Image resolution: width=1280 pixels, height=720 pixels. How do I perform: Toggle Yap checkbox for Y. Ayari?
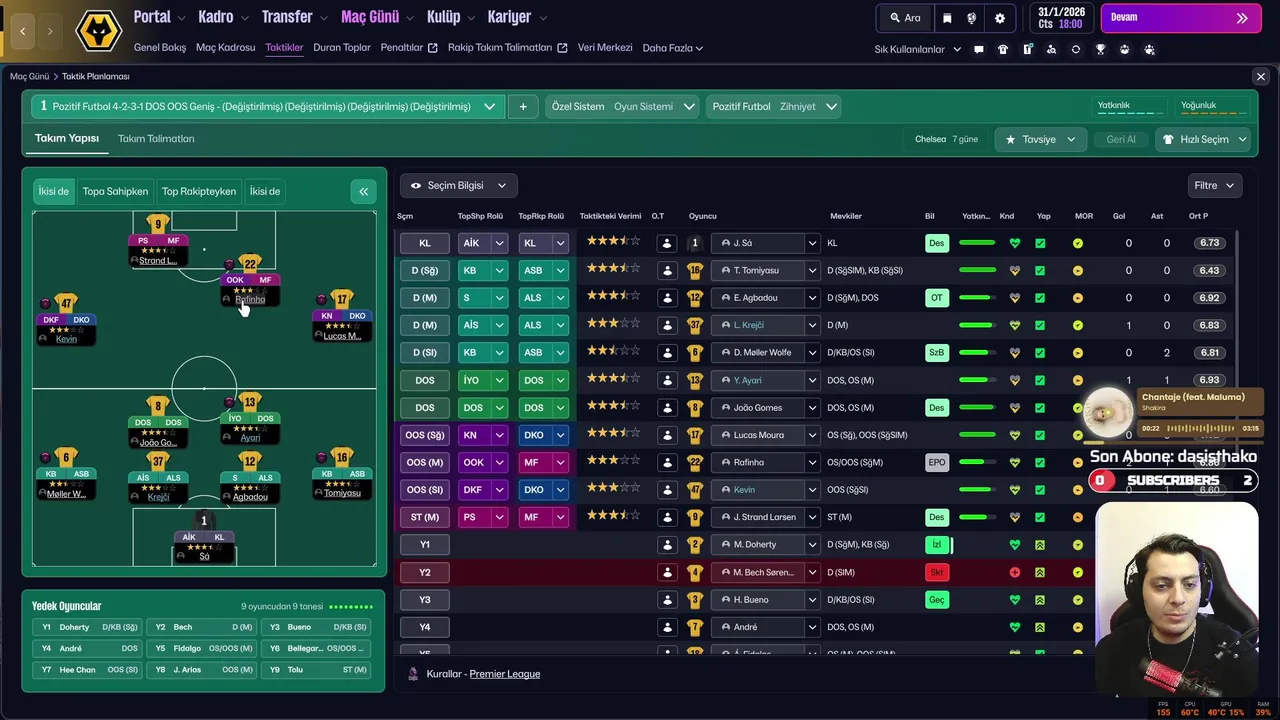(1040, 380)
